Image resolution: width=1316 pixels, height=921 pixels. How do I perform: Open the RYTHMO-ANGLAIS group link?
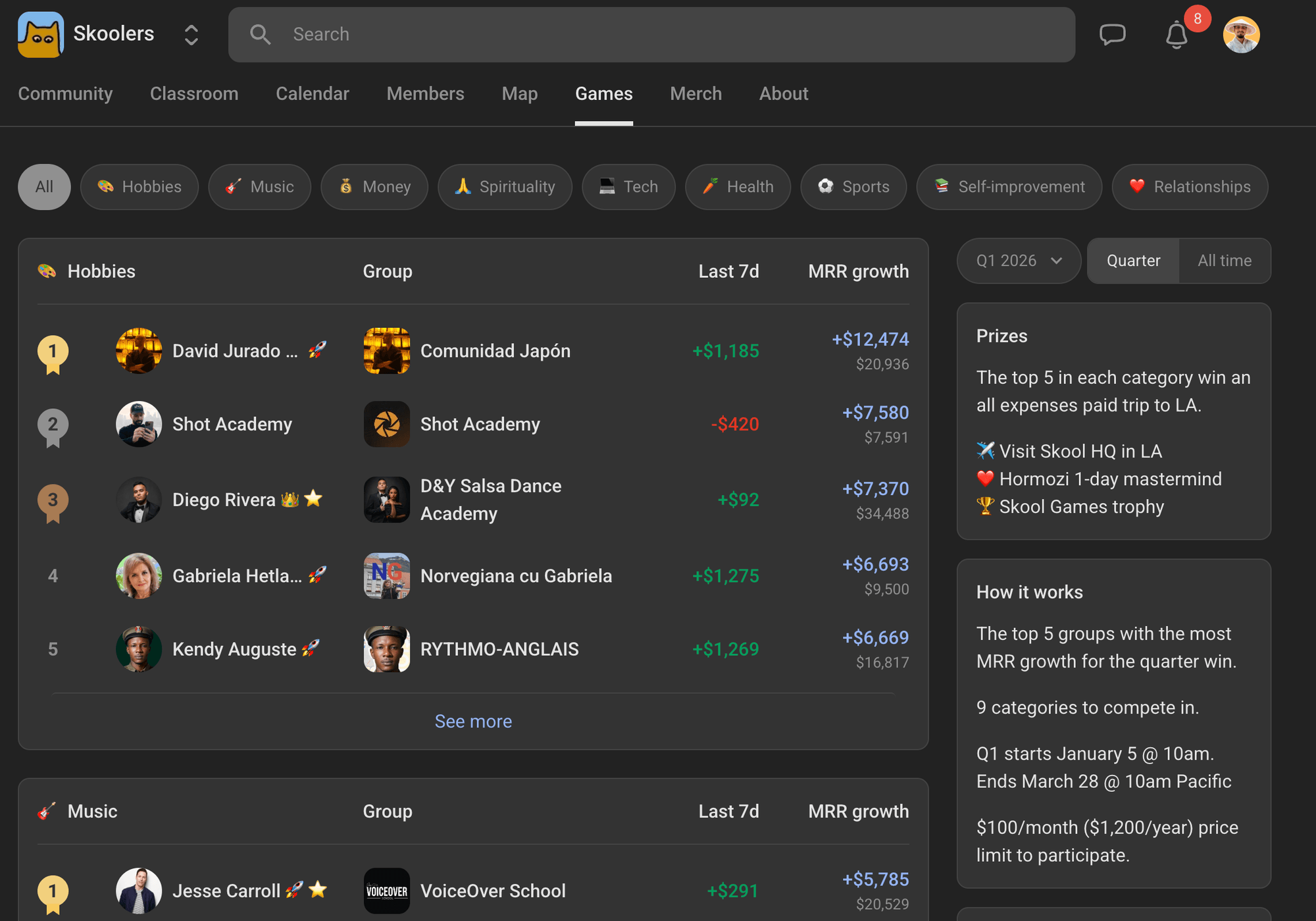[x=499, y=649]
